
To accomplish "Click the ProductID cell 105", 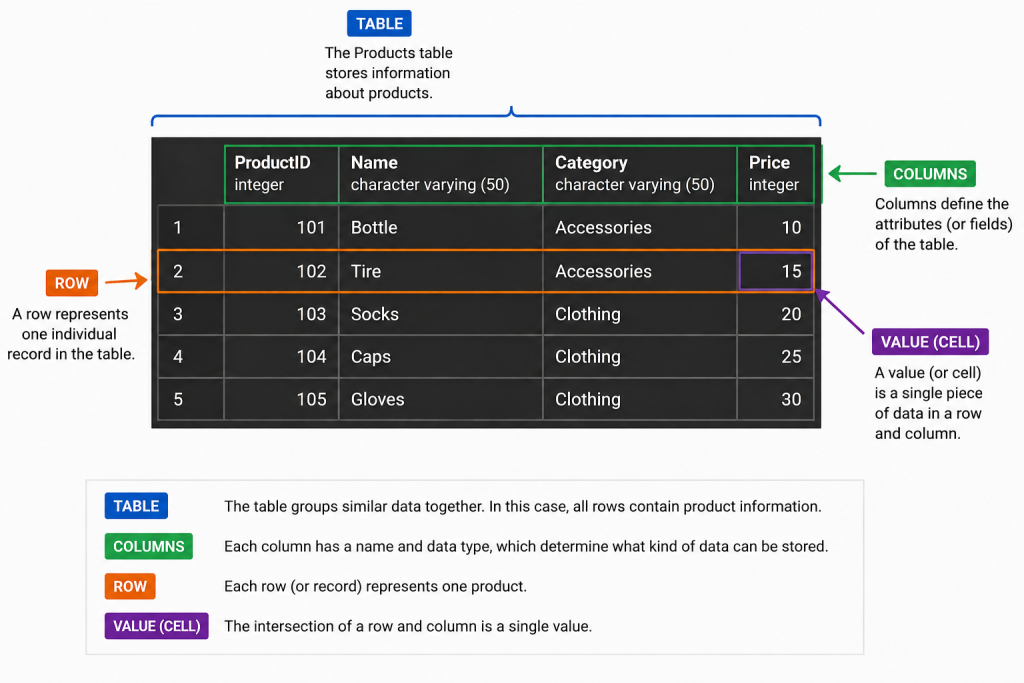I will click(281, 399).
